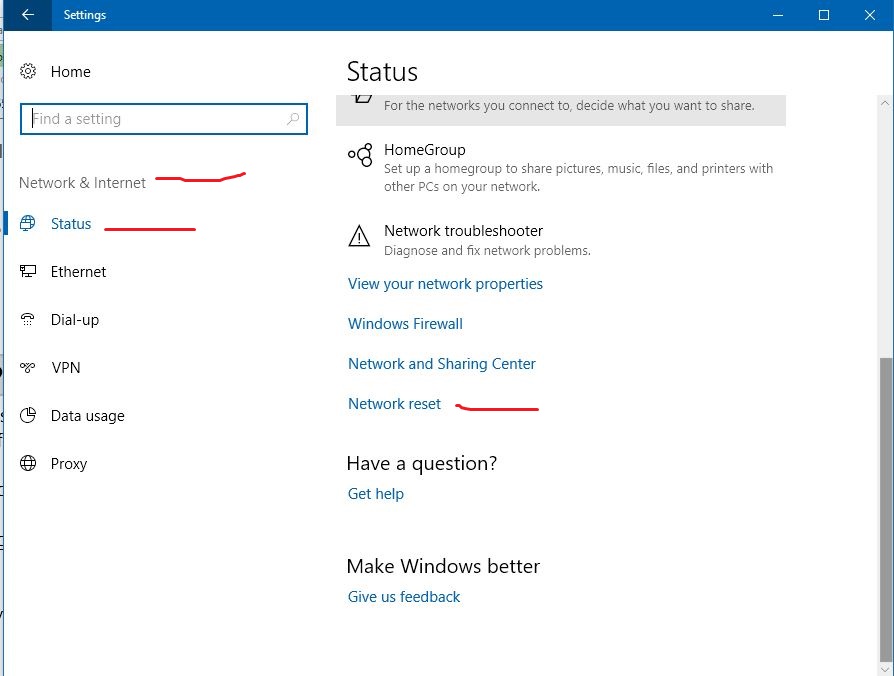Image resolution: width=894 pixels, height=676 pixels.
Task: Click the Find a setting search box
Action: (164, 119)
